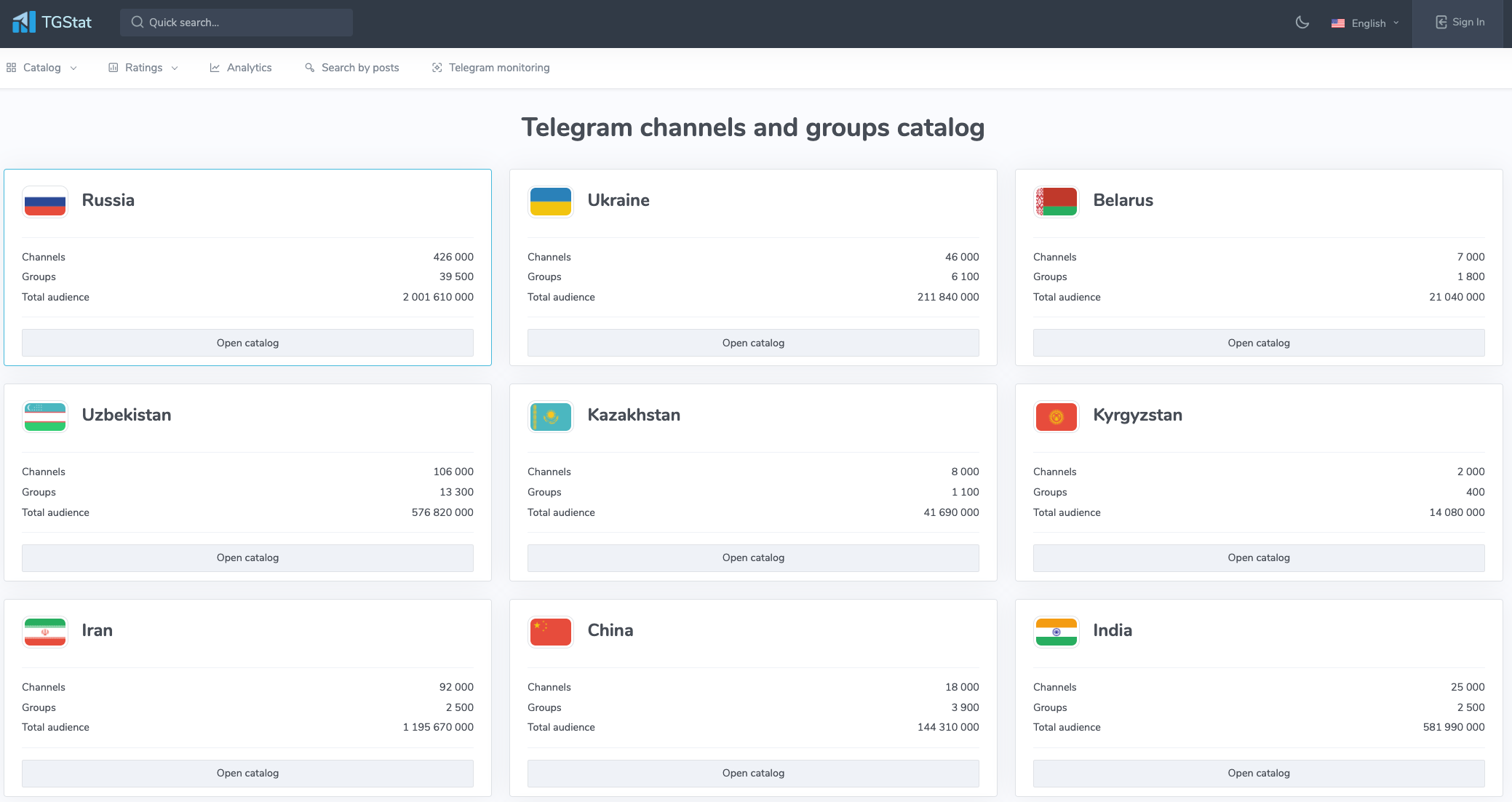Click the US flag language icon
Image resolution: width=1512 pixels, height=802 pixels.
pos(1338,23)
